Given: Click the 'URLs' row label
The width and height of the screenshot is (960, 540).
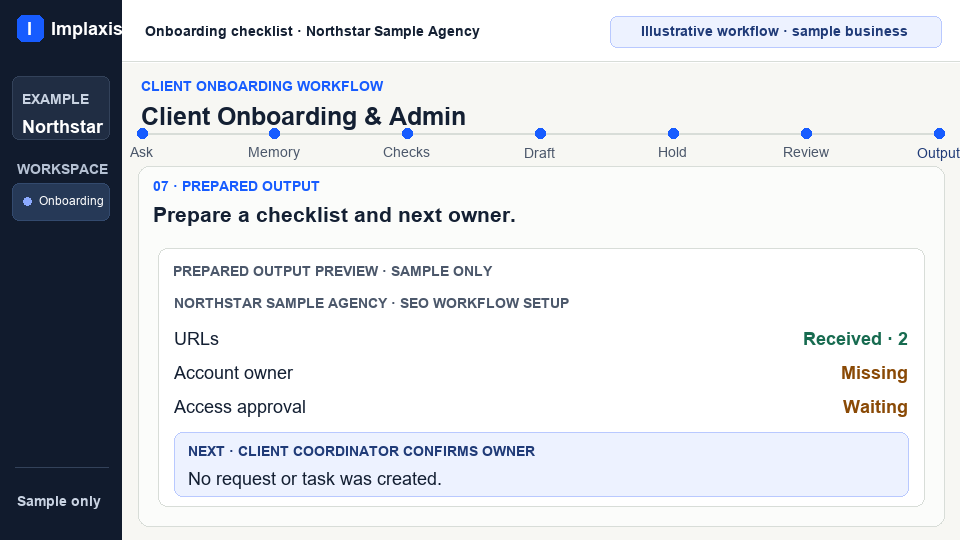Looking at the screenshot, I should 197,339.
